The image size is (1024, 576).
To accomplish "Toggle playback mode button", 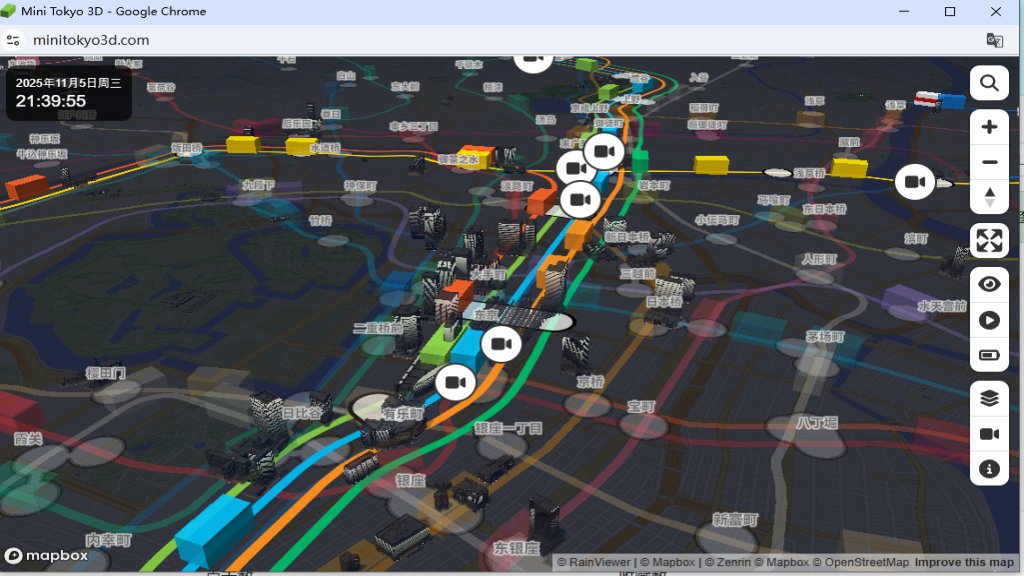I will 989,320.
